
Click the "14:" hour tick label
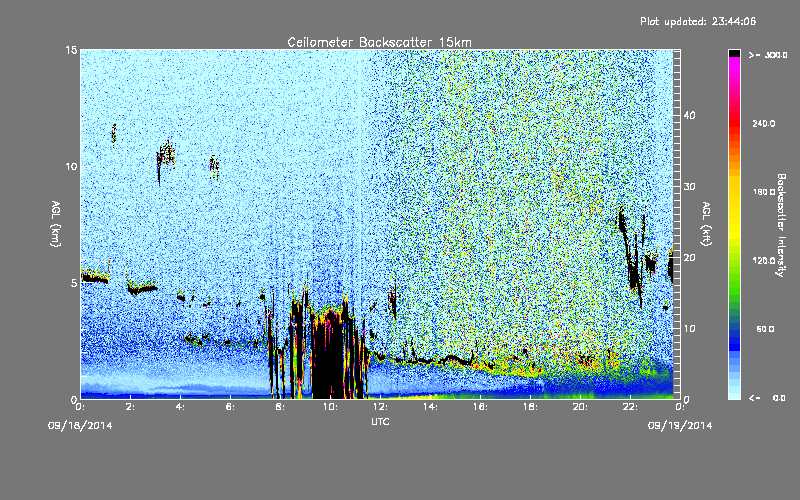tap(430, 407)
